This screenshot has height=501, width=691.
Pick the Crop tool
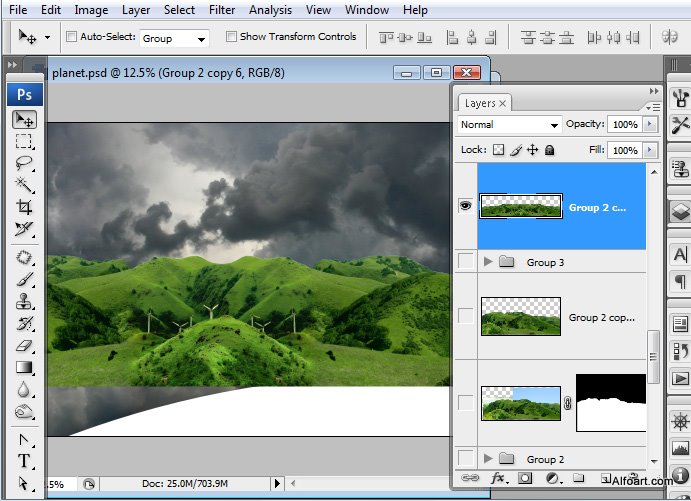pyautogui.click(x=24, y=207)
